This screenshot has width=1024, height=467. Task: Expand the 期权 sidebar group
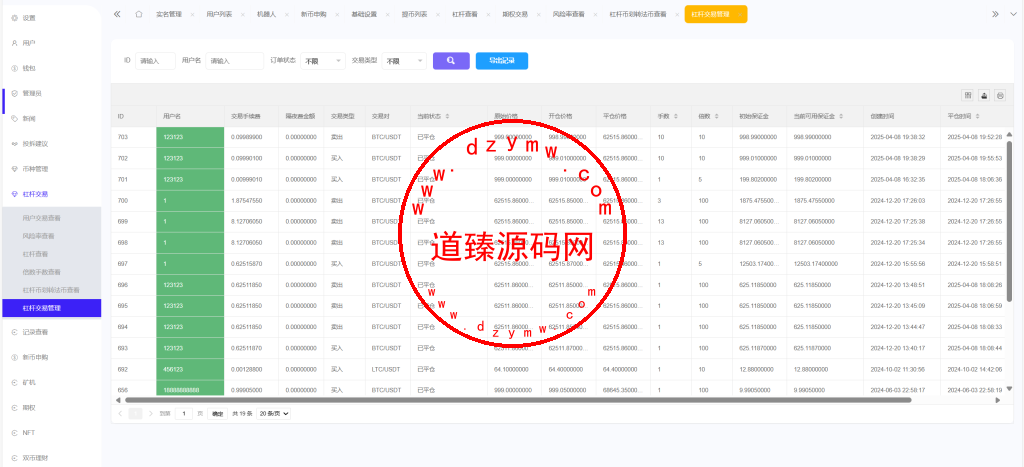pyautogui.click(x=50, y=408)
